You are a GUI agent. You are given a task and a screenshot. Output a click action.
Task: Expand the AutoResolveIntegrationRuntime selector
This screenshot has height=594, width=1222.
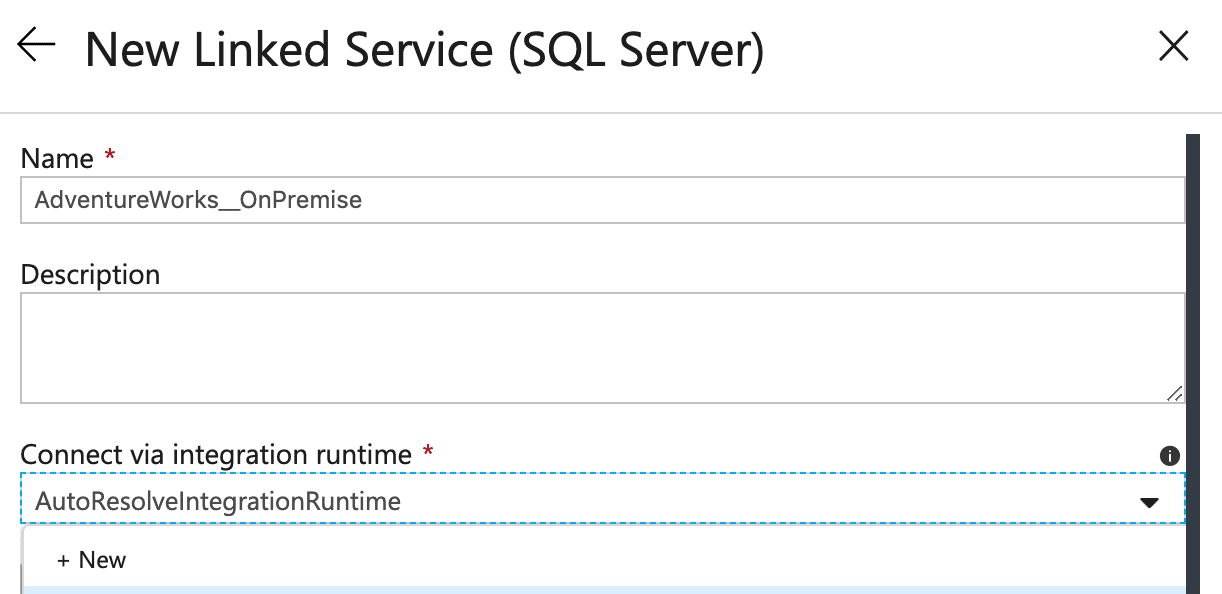tap(1149, 499)
